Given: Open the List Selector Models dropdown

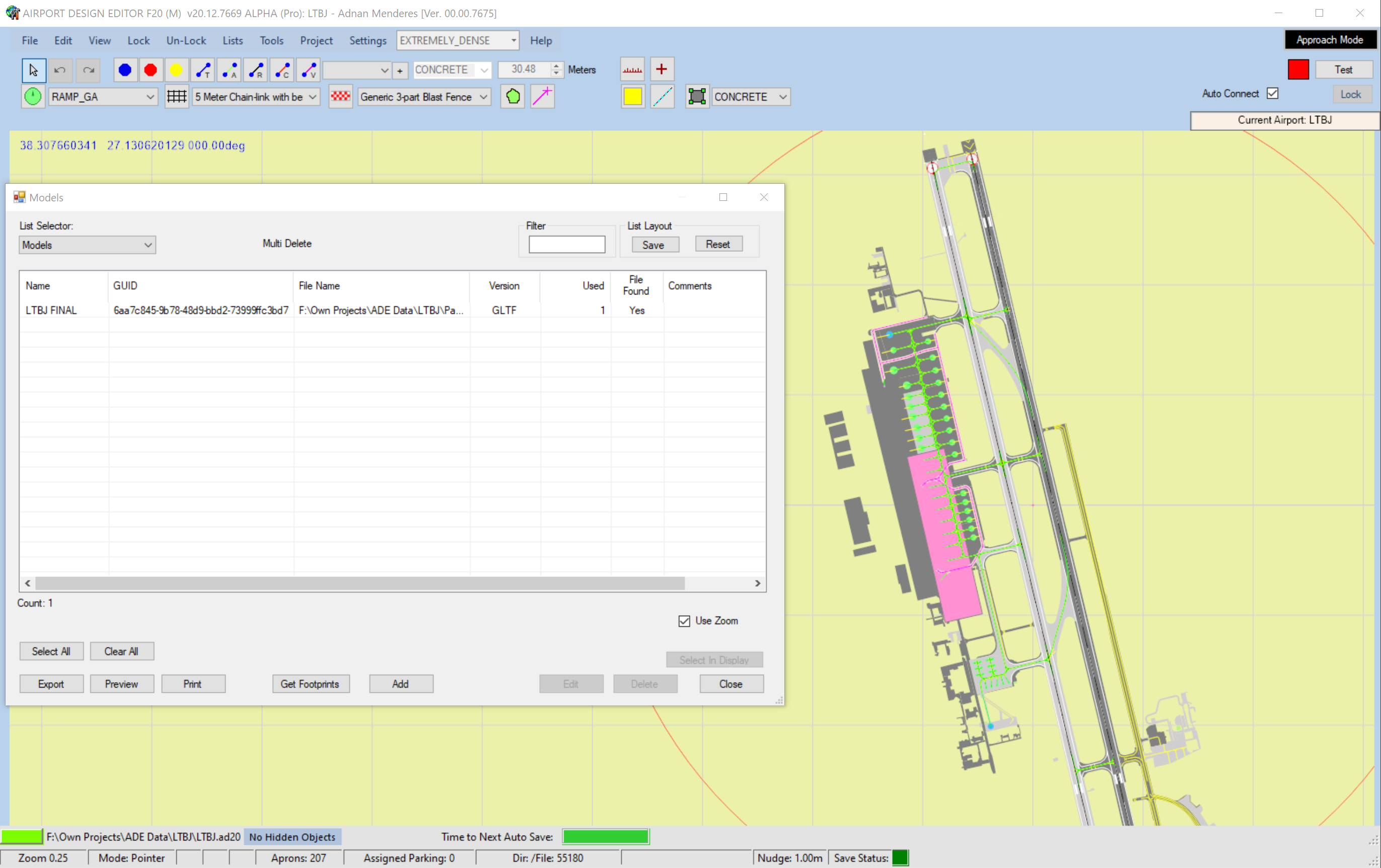Looking at the screenshot, I should pos(87,245).
